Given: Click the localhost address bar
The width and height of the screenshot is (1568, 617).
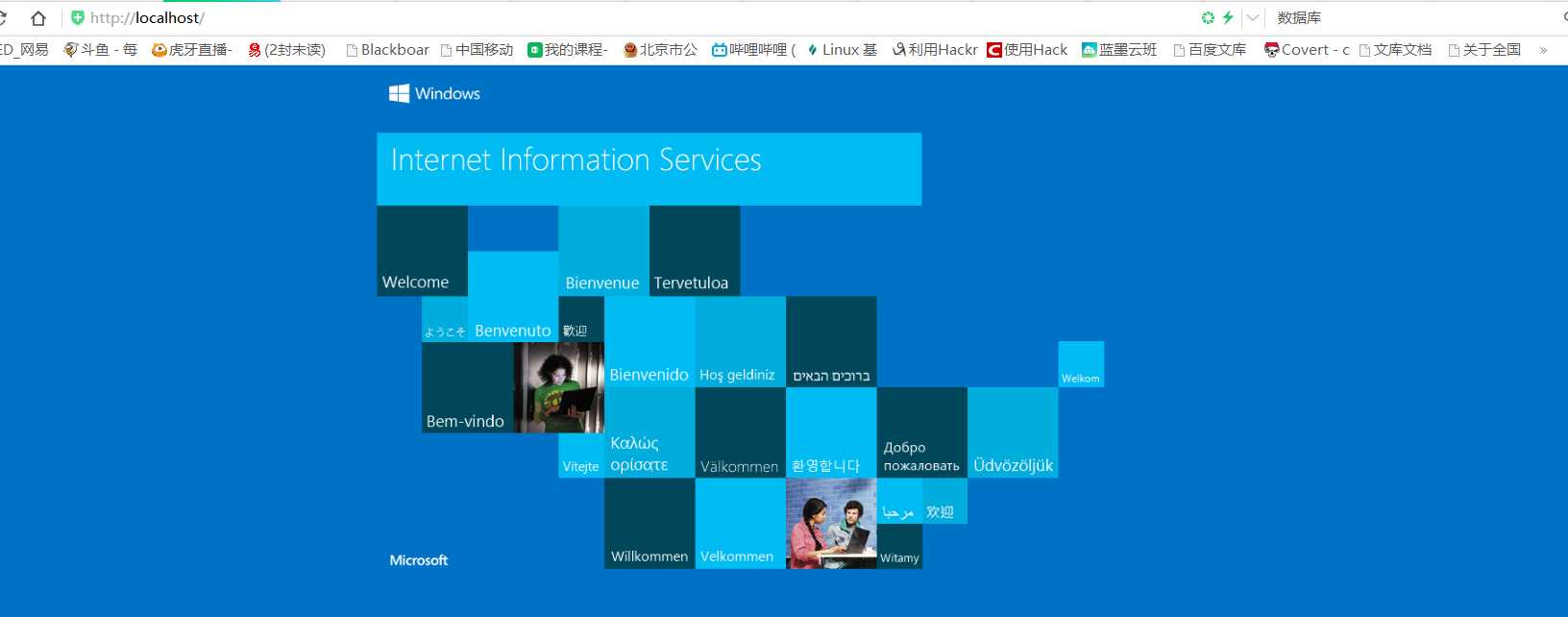Looking at the screenshot, I should 634,17.
